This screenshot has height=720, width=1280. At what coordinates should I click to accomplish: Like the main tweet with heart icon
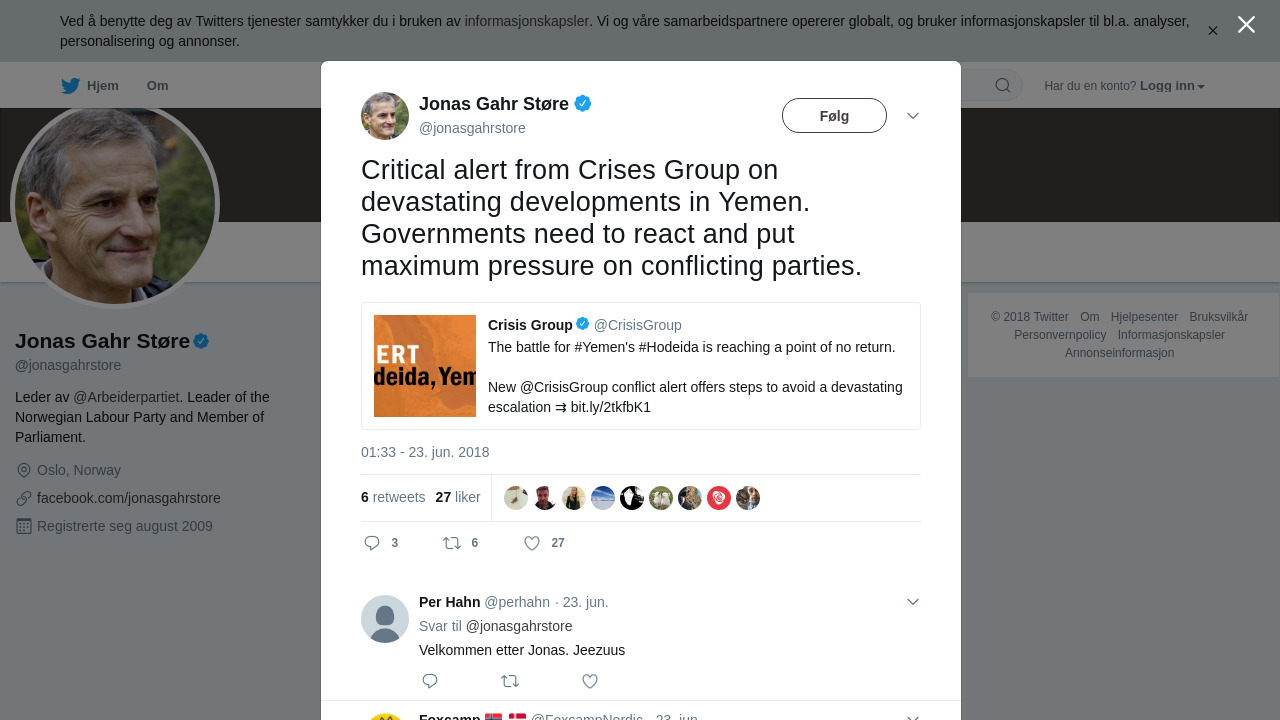tap(532, 543)
